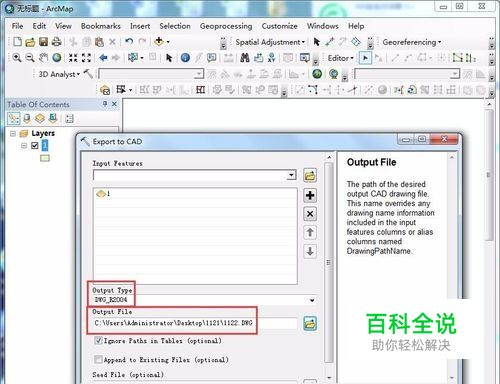Open the Help menu
Viewport: 500px width, 384px height.
point(356,26)
